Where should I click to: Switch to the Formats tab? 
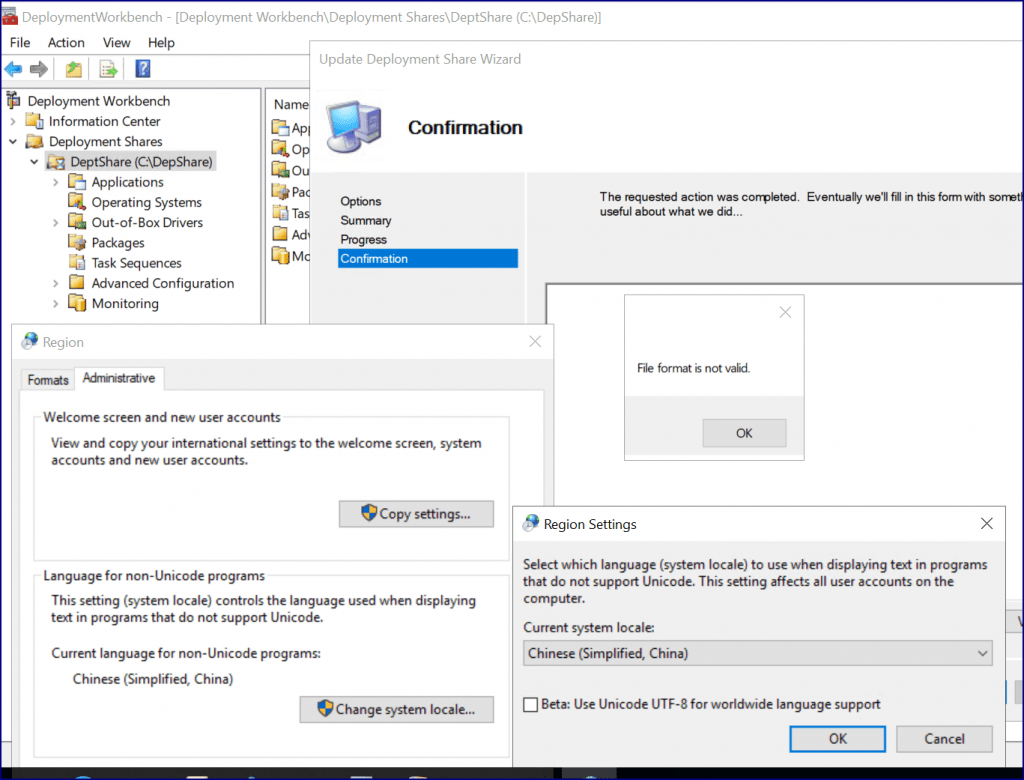pyautogui.click(x=48, y=380)
